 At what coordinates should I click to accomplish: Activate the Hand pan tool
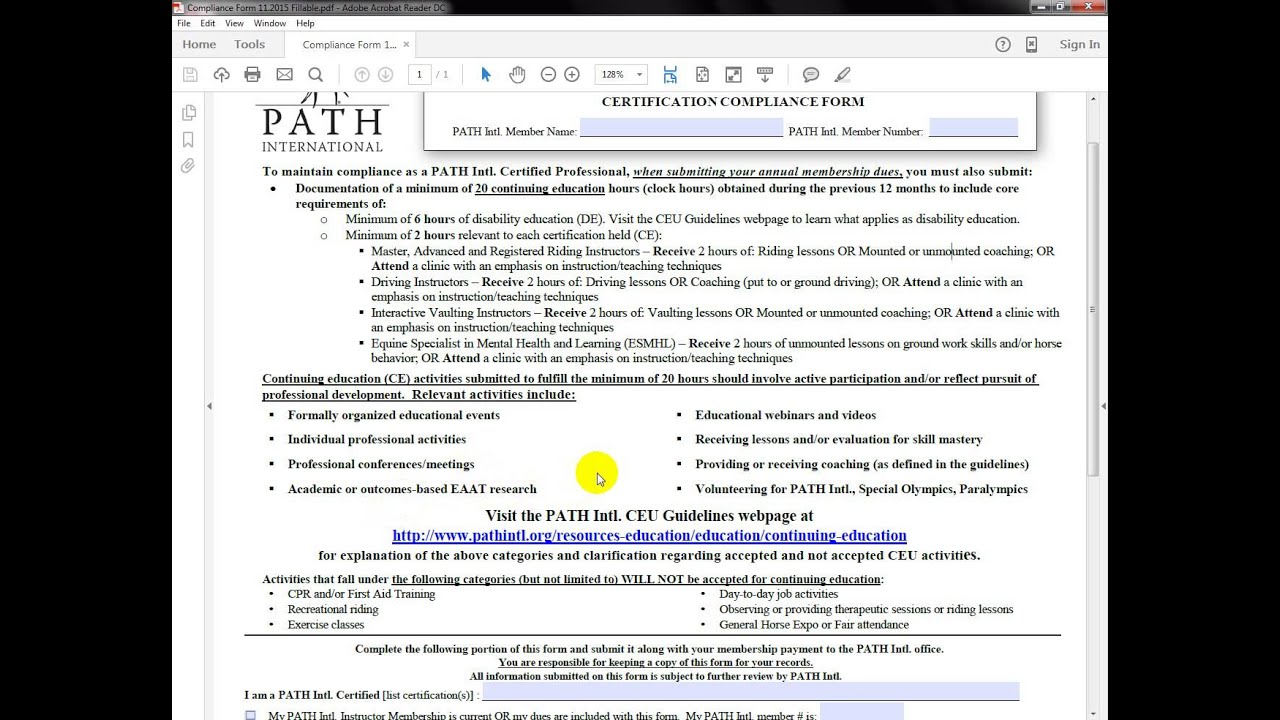[x=517, y=75]
